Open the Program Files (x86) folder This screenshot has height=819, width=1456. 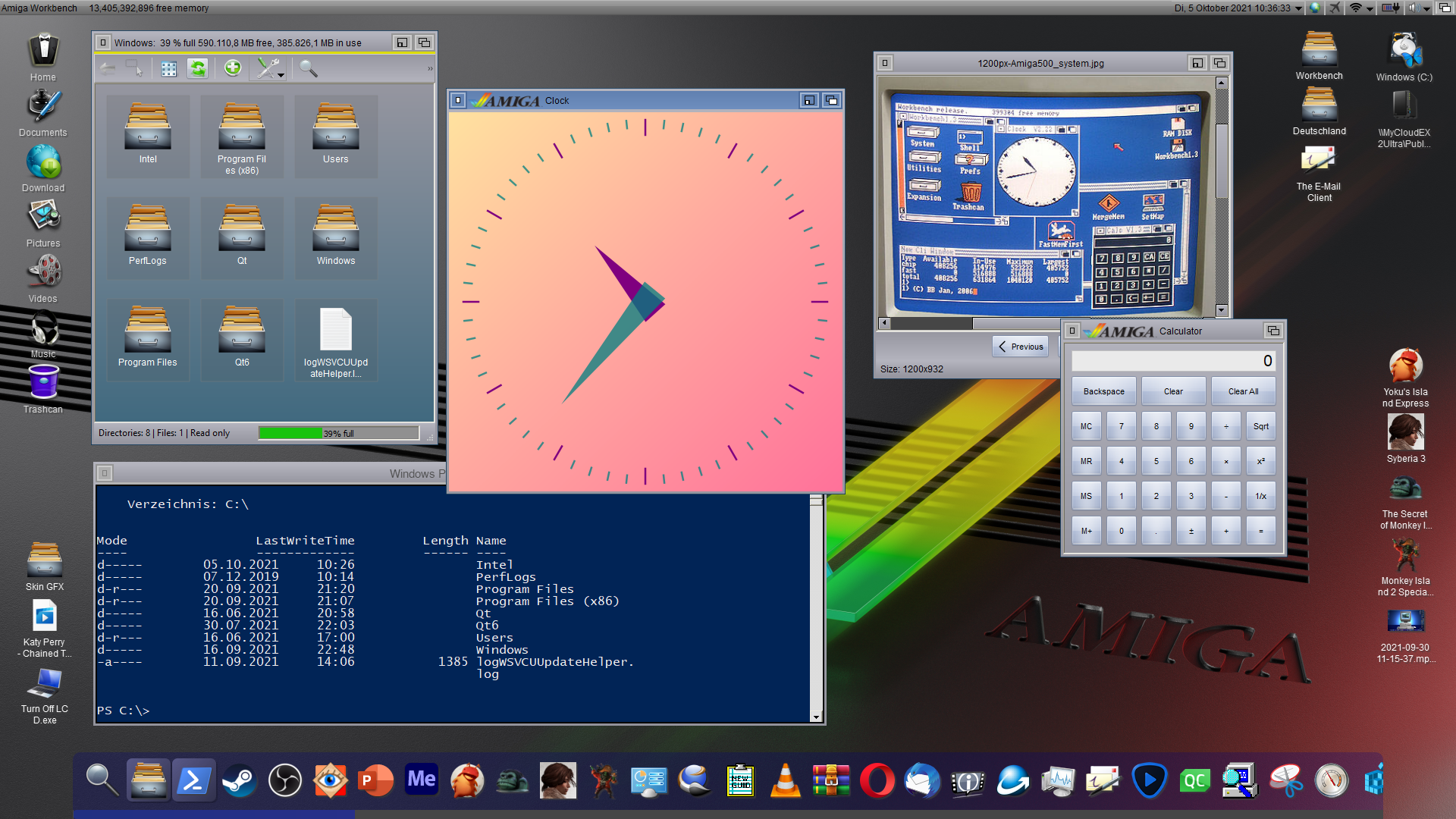tap(242, 135)
